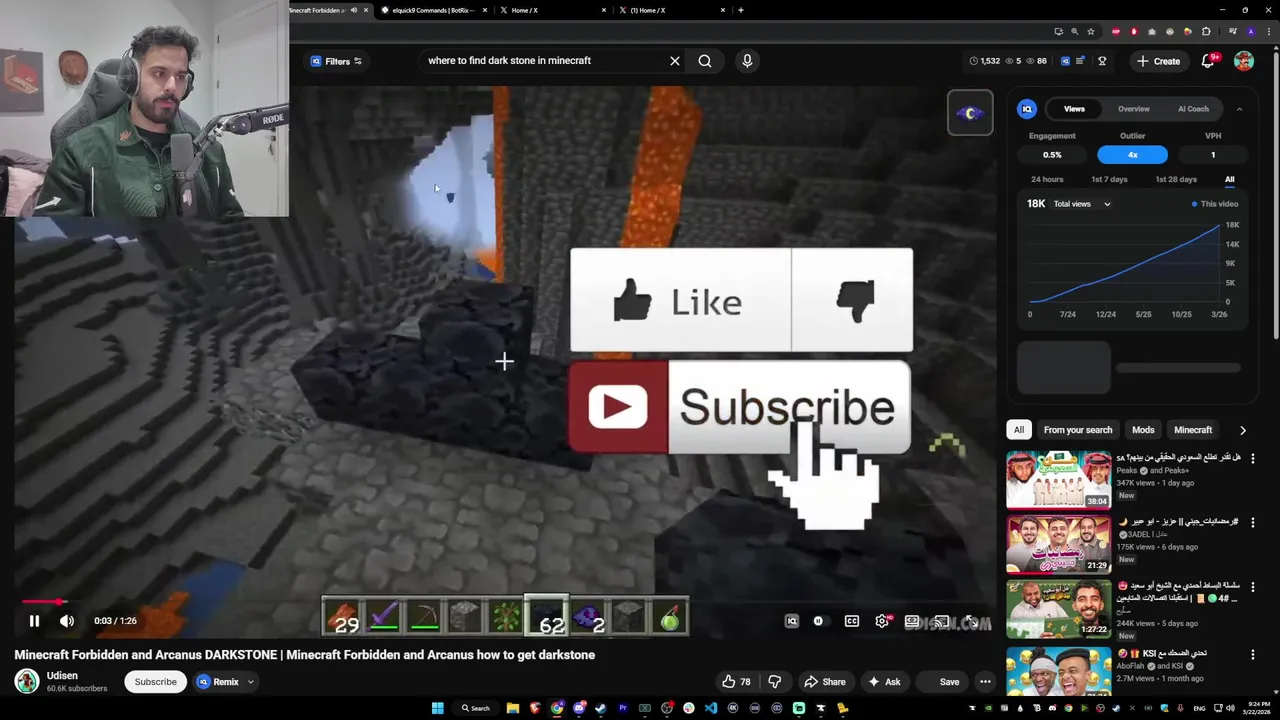Mute the video volume speaker icon
Screen dimensions: 1280x720
(67, 621)
